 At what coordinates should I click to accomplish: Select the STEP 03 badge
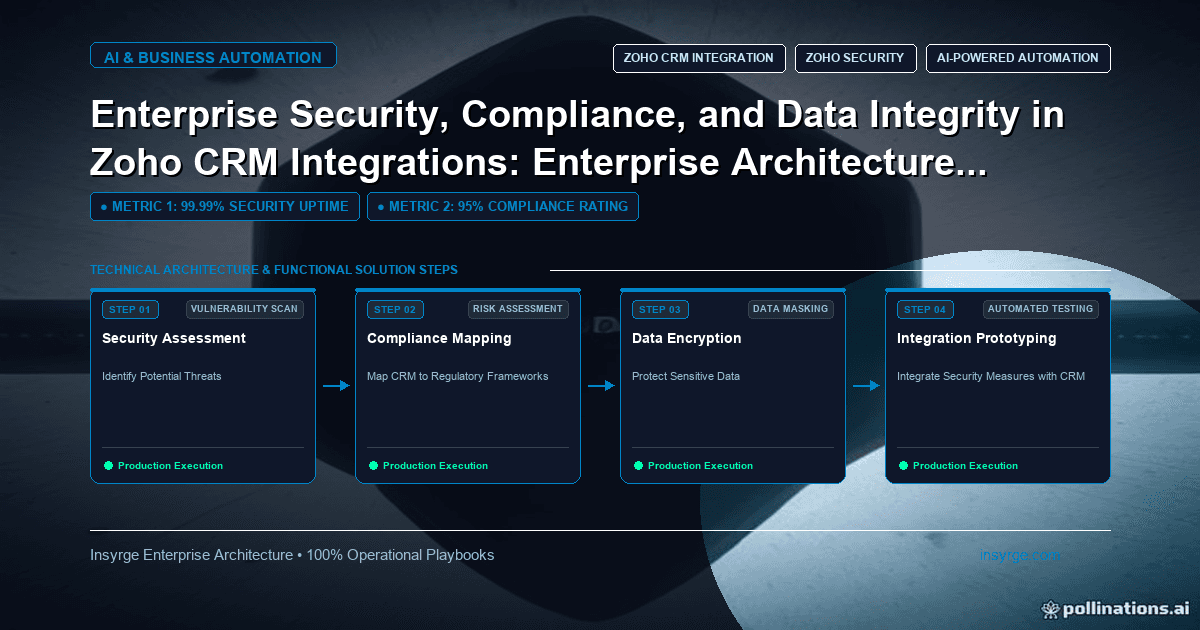pos(660,310)
